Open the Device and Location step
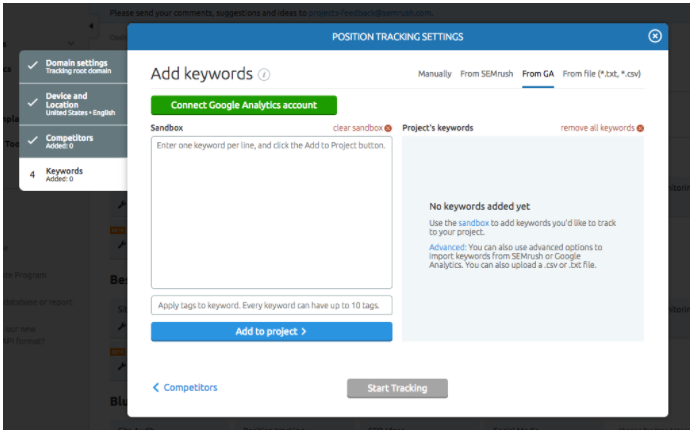Viewport: 696px width, 434px height. 73,104
